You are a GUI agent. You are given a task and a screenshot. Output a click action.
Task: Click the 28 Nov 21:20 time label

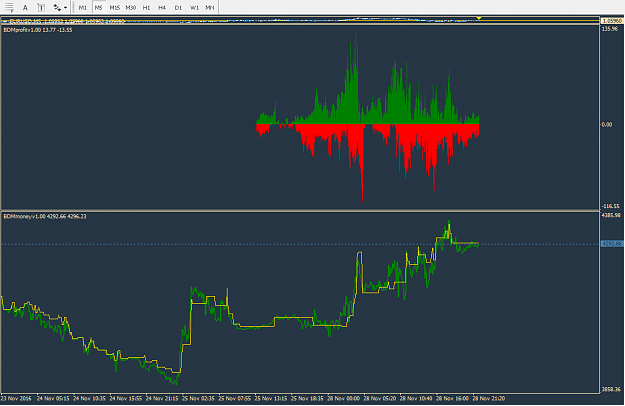[489, 398]
